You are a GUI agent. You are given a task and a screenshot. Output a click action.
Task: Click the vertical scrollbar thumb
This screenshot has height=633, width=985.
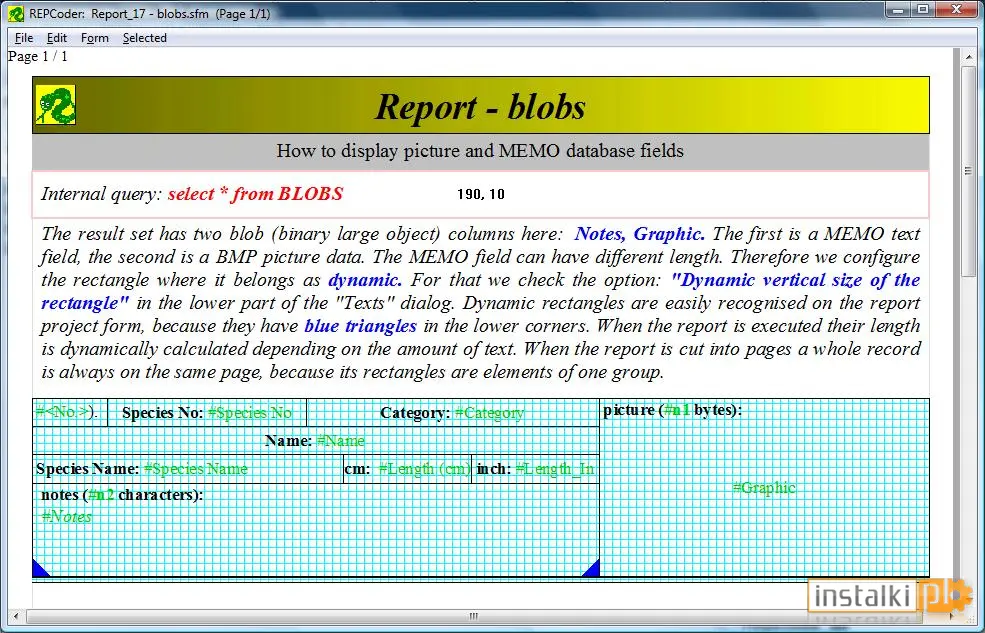968,171
